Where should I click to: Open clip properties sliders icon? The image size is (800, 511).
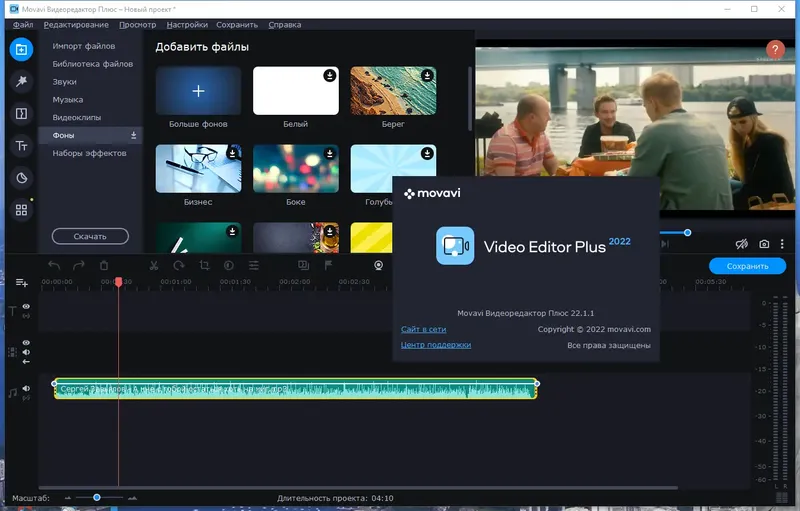[x=254, y=265]
